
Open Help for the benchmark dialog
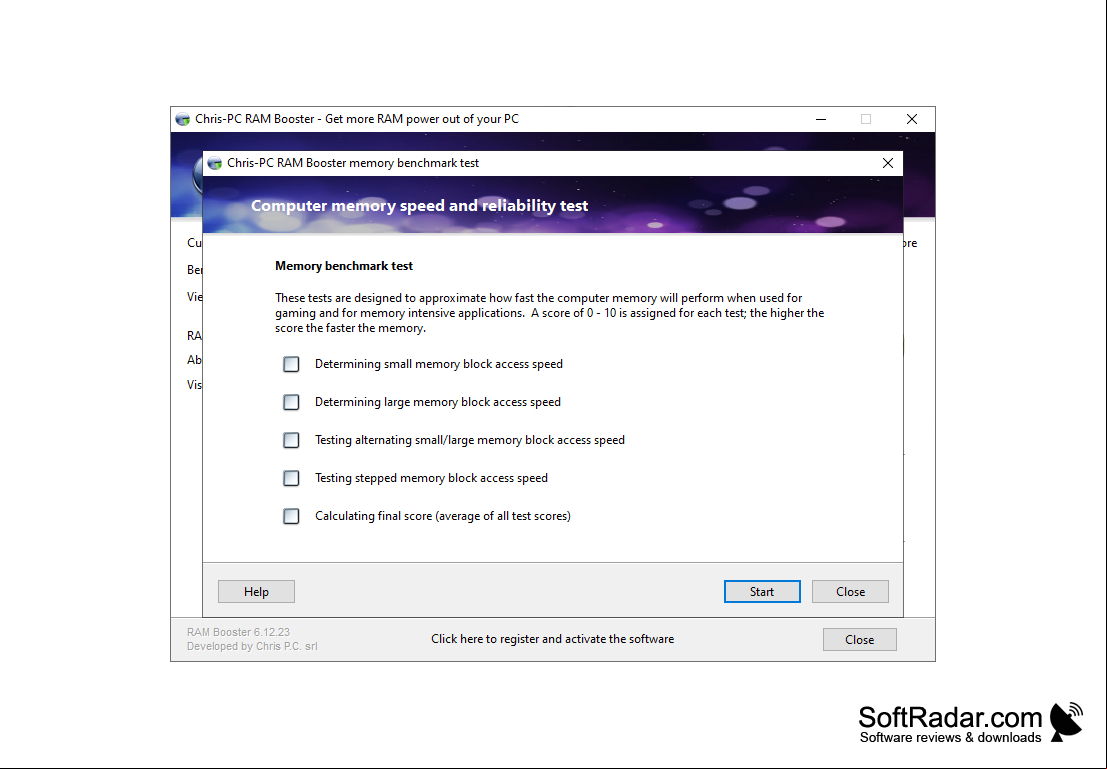[x=256, y=592]
